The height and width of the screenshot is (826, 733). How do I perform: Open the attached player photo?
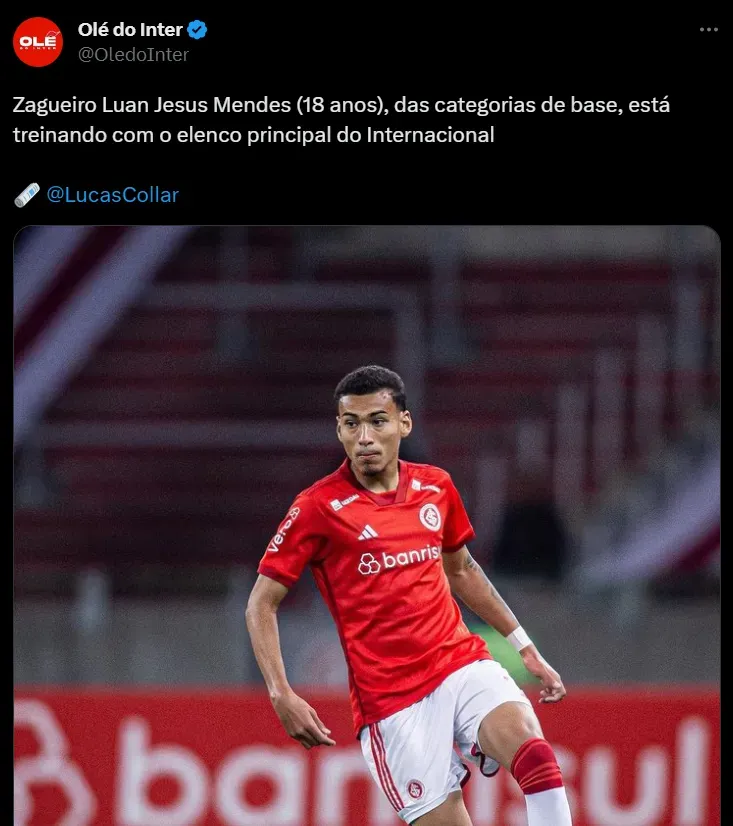tap(367, 525)
